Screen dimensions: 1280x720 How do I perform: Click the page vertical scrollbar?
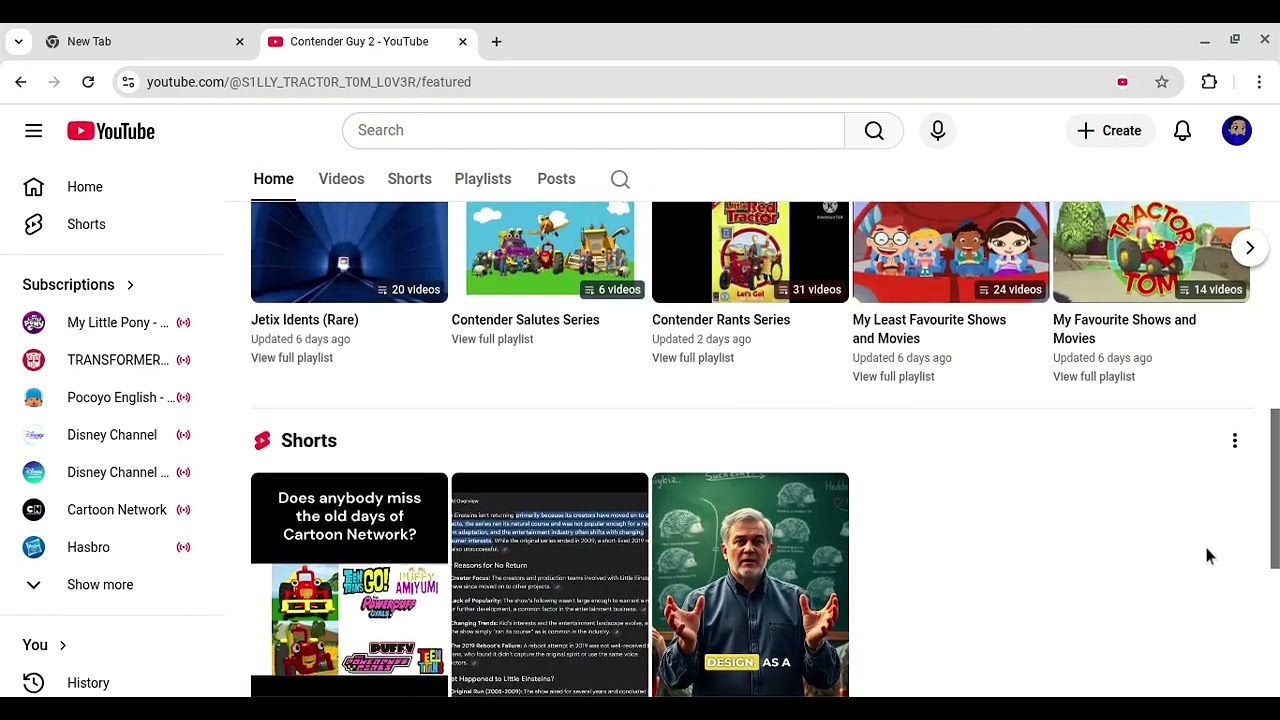click(1274, 488)
